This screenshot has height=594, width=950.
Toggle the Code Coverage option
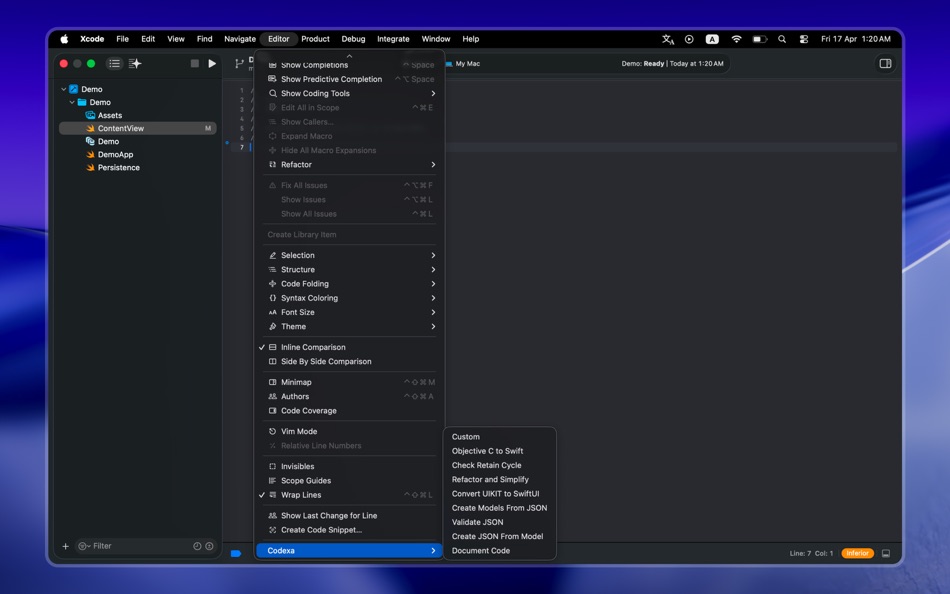[350, 411]
